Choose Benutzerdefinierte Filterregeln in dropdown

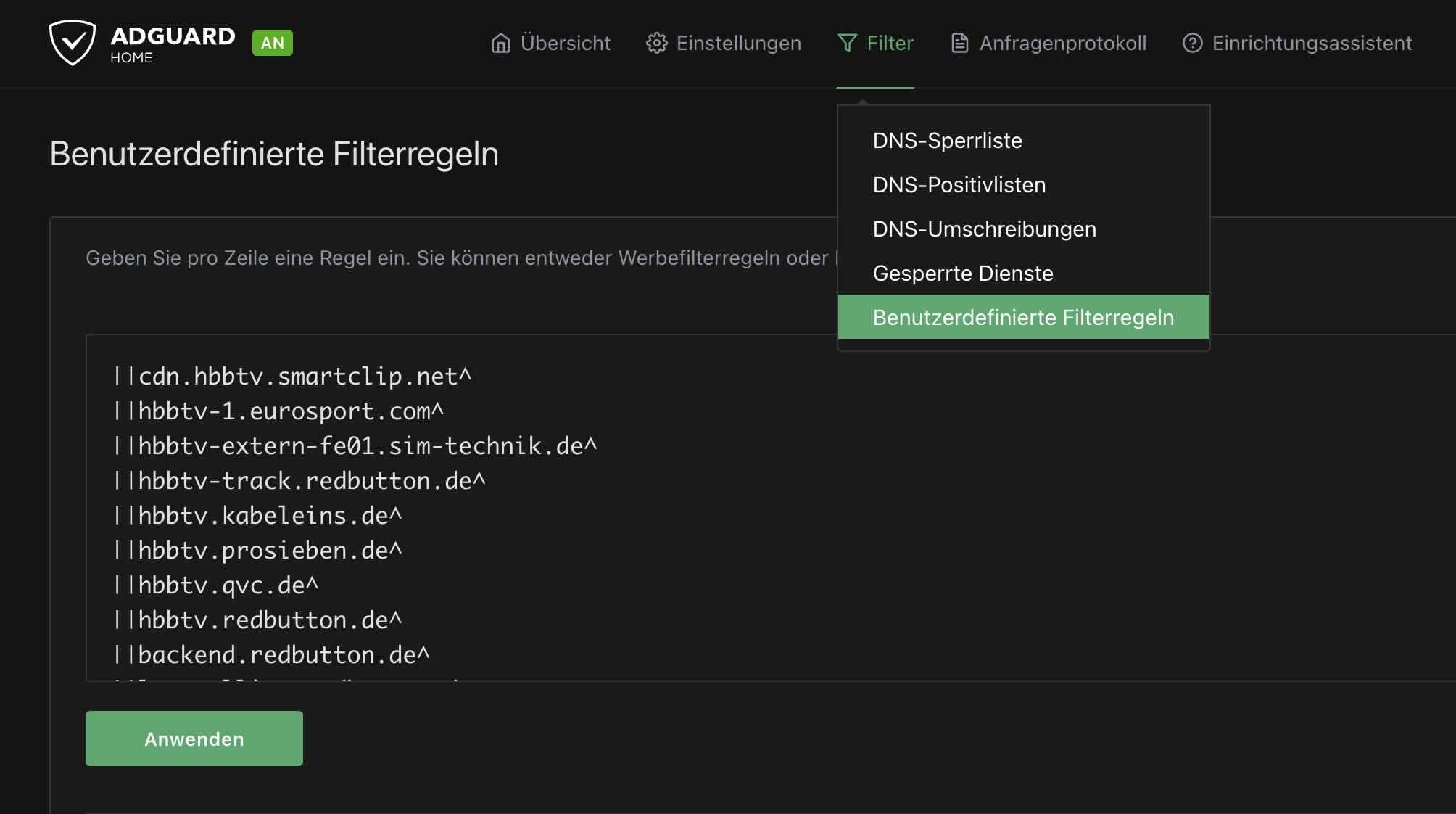click(x=1023, y=317)
